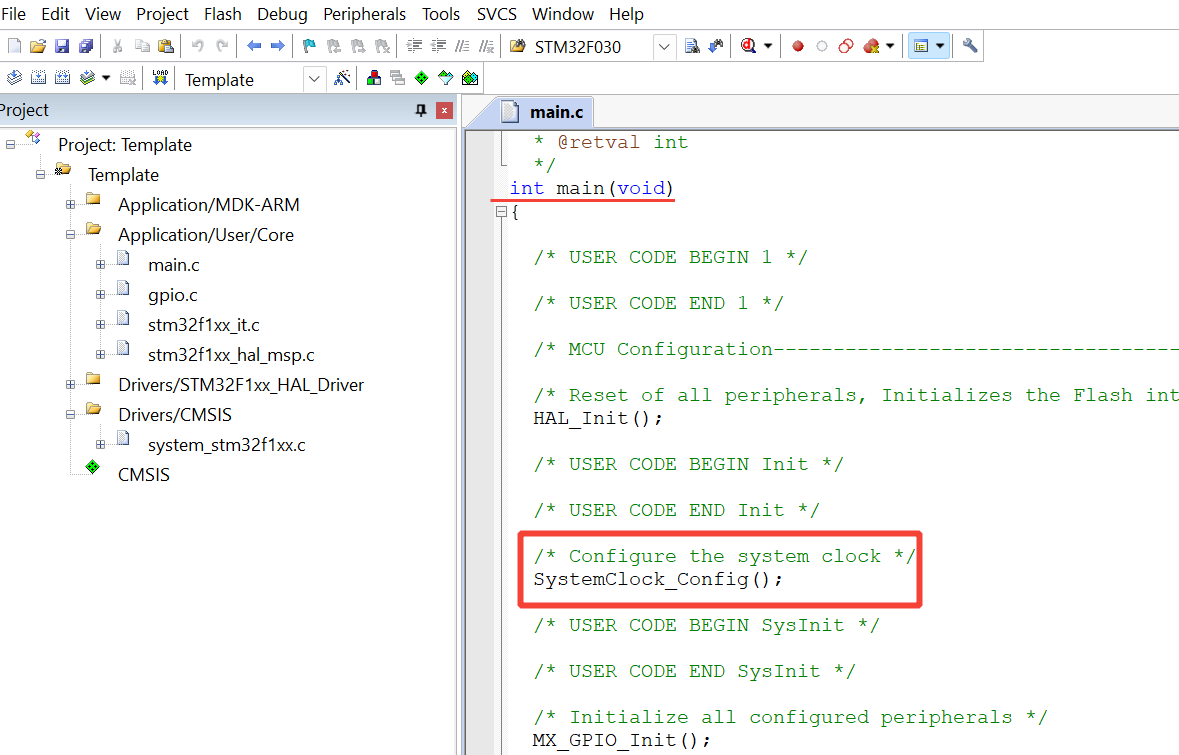
Task: Comment out selected lines icon
Action: [x=462, y=46]
